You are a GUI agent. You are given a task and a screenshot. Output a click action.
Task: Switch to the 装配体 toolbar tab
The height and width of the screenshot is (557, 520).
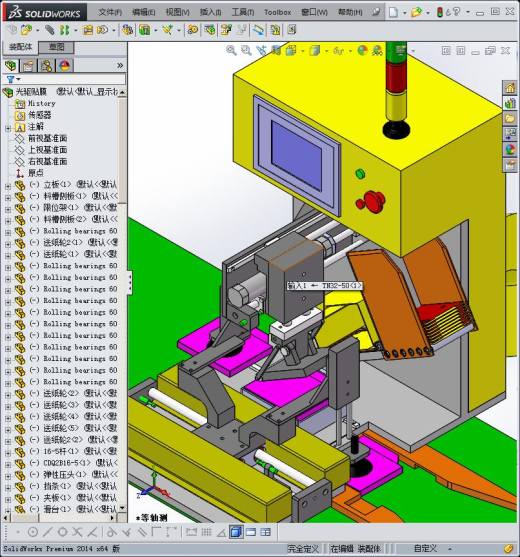pyautogui.click(x=20, y=47)
